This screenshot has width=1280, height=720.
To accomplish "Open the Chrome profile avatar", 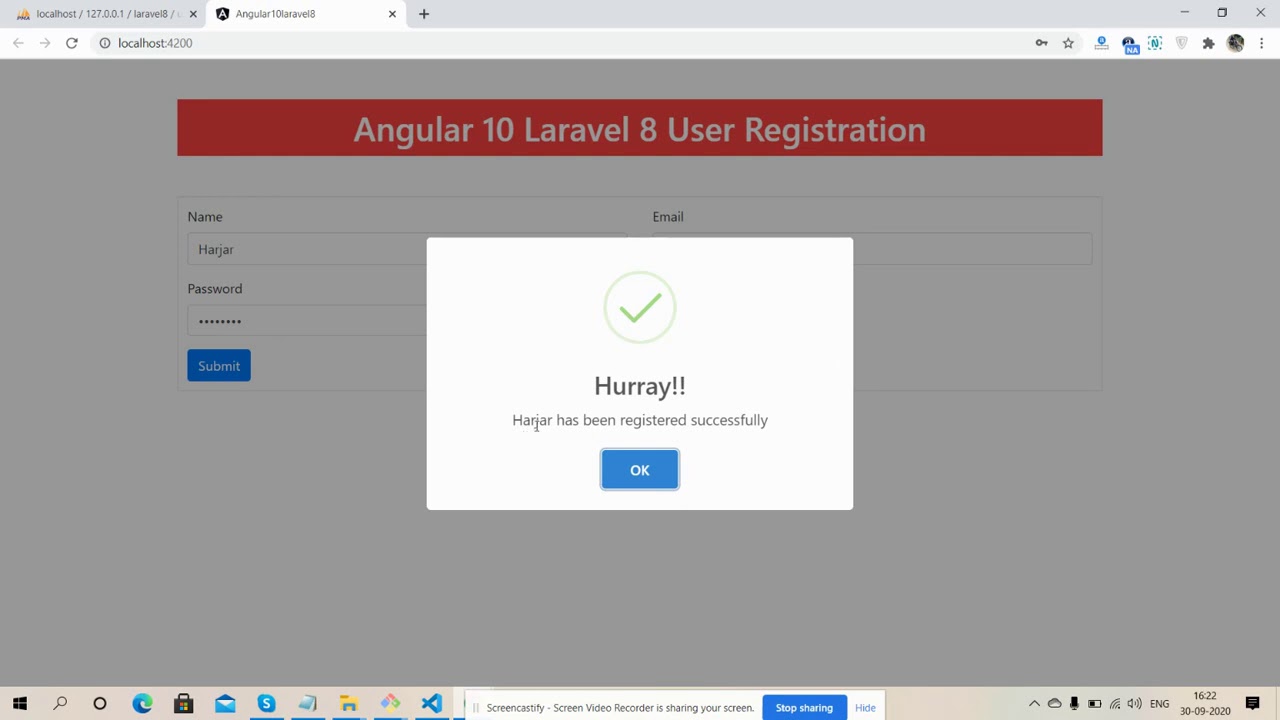I will (x=1235, y=43).
